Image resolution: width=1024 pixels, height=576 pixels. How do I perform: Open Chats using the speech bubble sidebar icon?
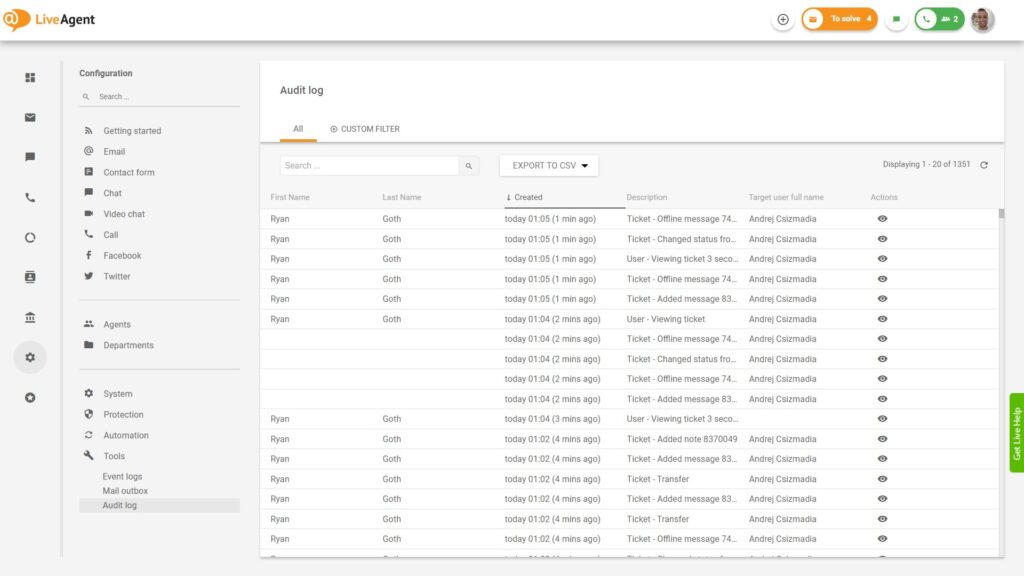coord(30,156)
